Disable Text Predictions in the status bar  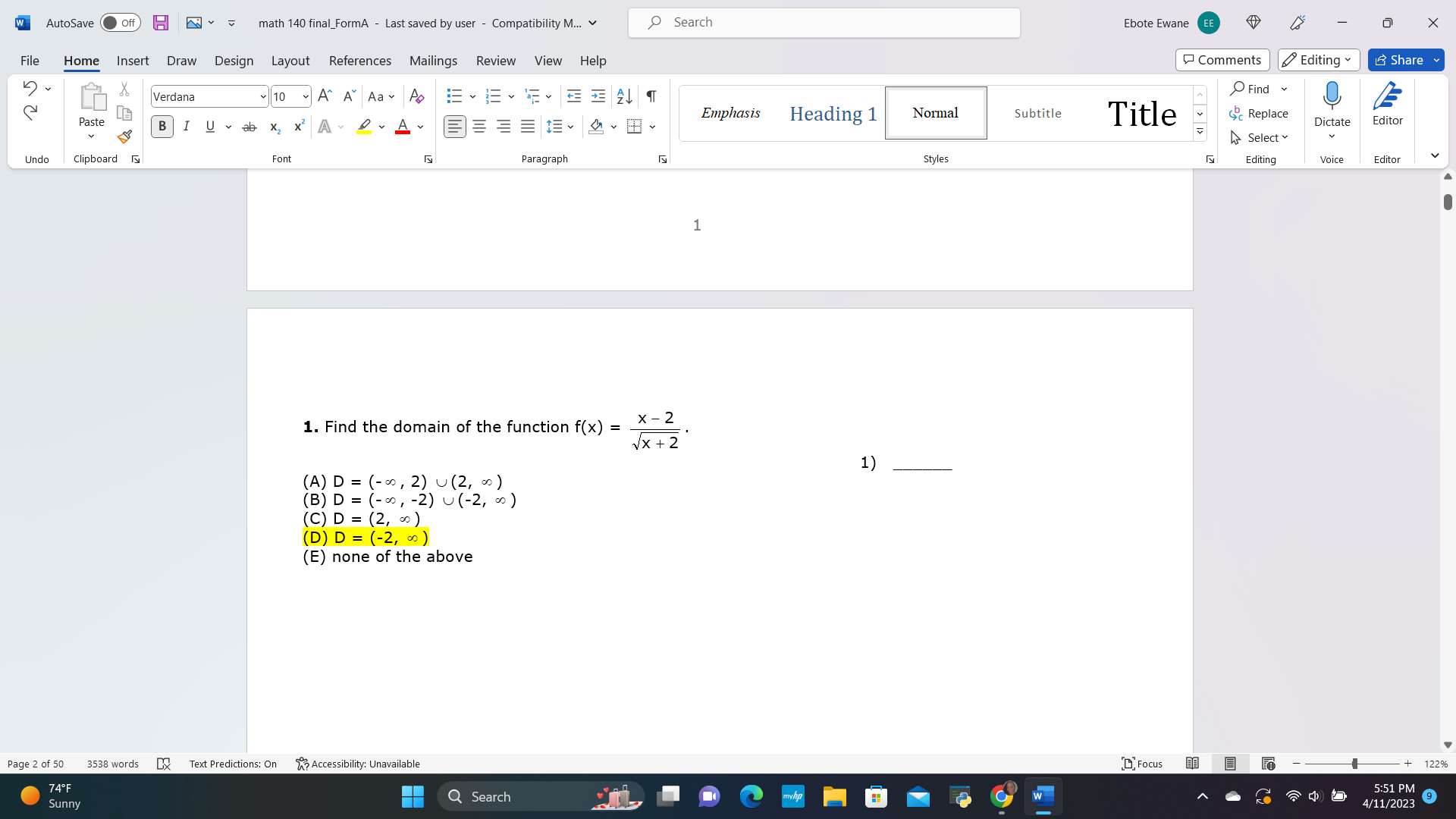tap(233, 764)
